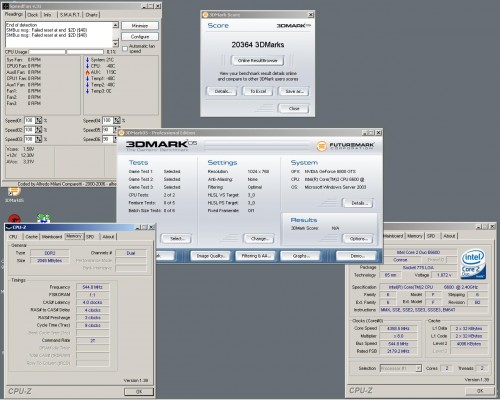500x400 pixels.
Task: Click the SpeedFan log scrollbar down arrow
Action: pyautogui.click(x=115, y=44)
